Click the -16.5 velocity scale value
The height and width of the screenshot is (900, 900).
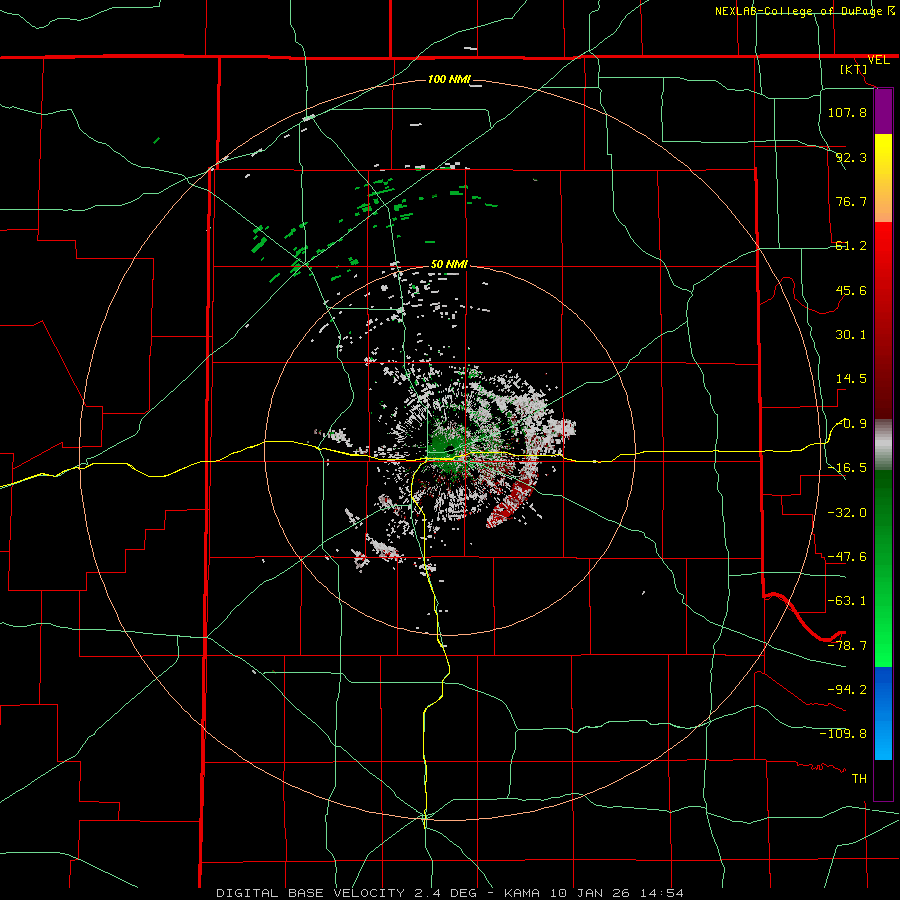coord(847,468)
